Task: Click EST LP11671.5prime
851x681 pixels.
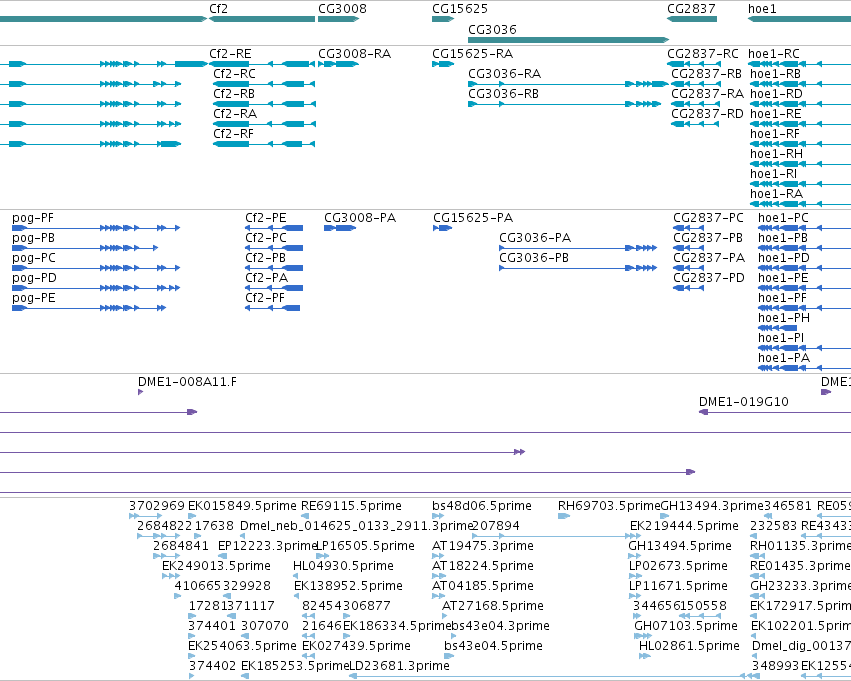Action: click(678, 585)
